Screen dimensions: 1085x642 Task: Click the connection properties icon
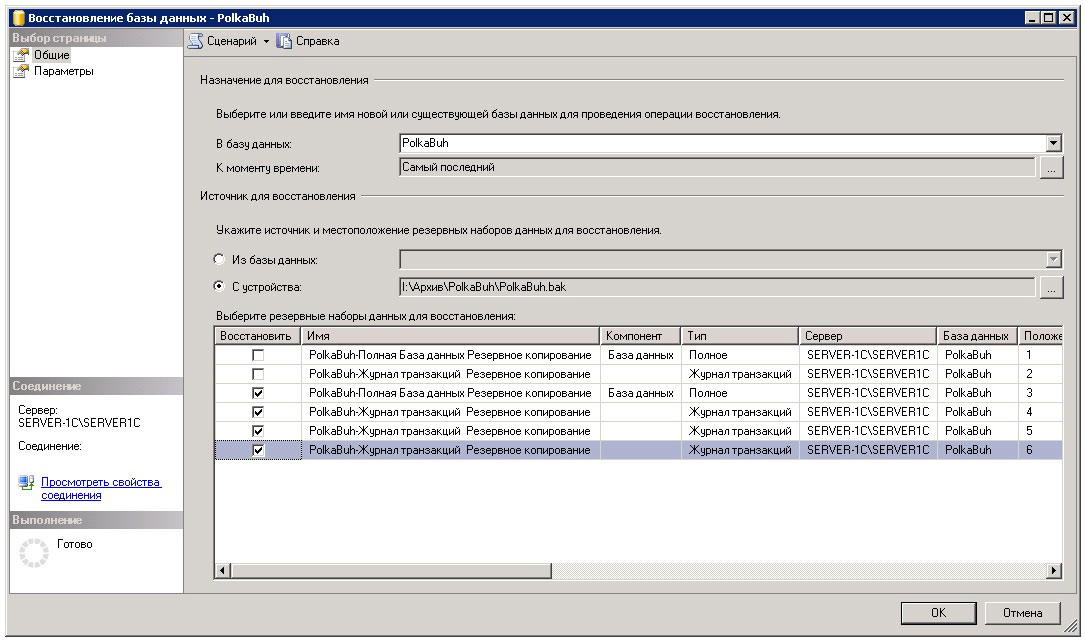pos(27,484)
